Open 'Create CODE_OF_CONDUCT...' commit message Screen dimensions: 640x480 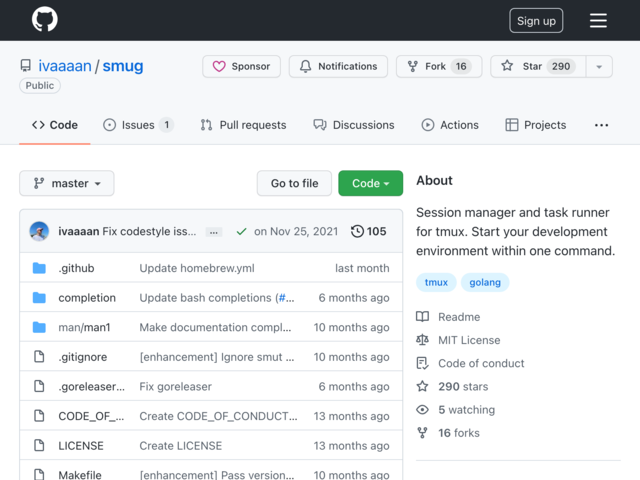[x=218, y=416]
